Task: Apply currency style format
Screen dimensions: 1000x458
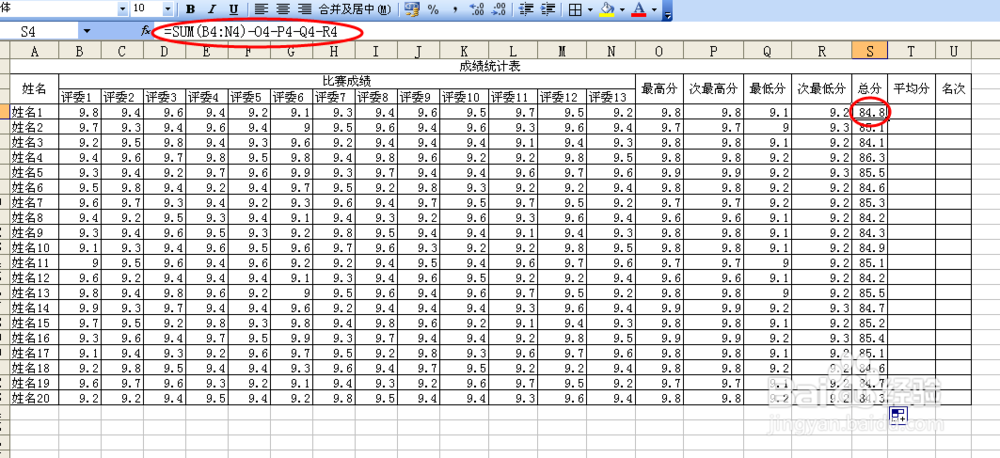Action: click(x=412, y=9)
